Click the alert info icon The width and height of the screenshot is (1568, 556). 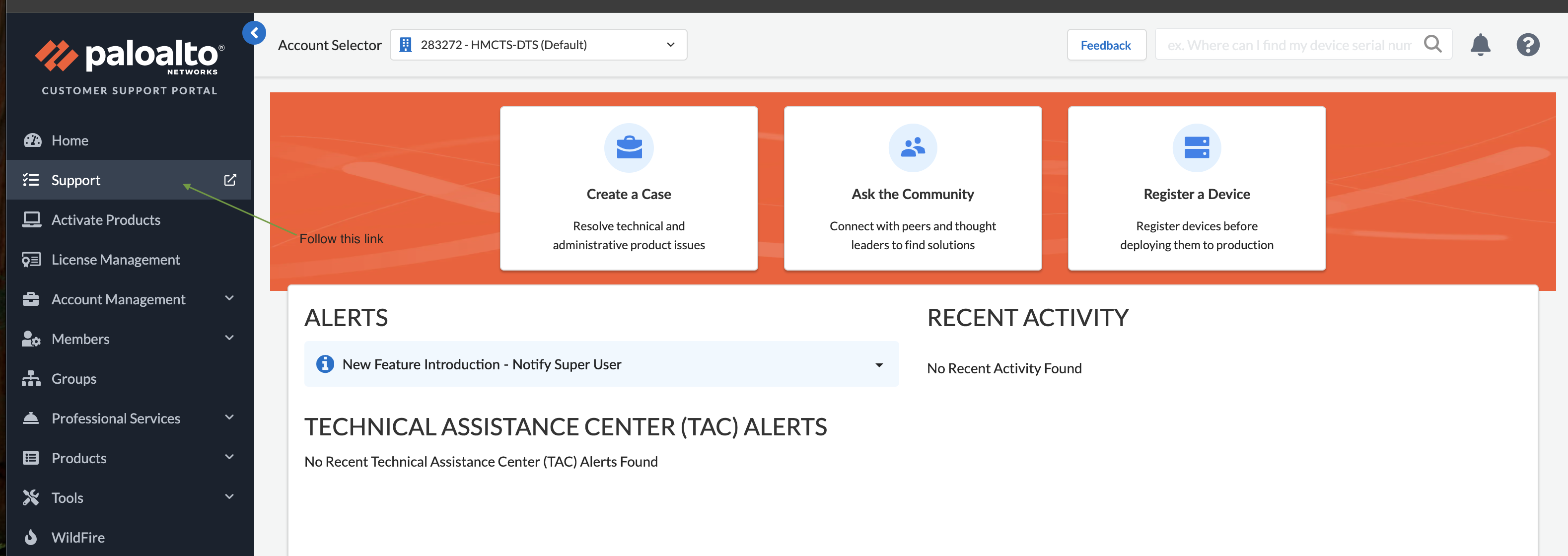click(x=325, y=364)
